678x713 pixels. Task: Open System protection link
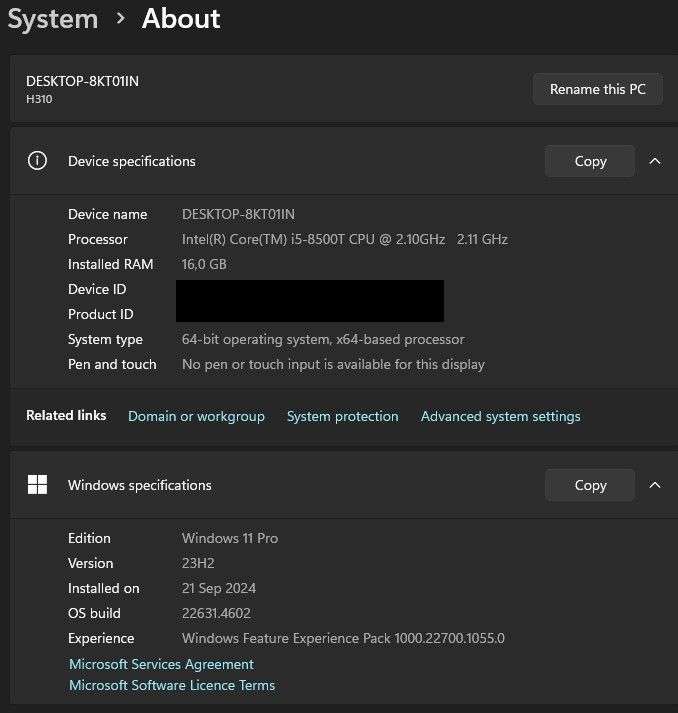coord(342,417)
